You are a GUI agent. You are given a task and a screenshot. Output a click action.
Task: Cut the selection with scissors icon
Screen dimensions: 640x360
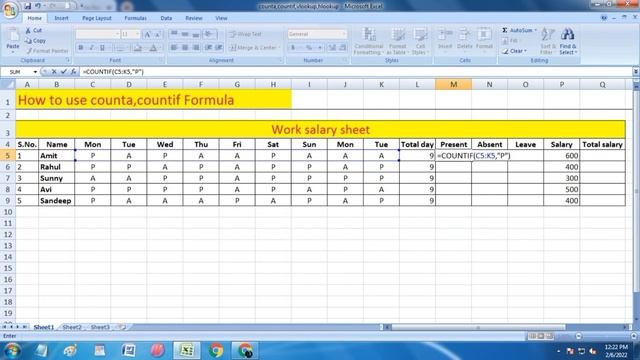click(x=33, y=30)
